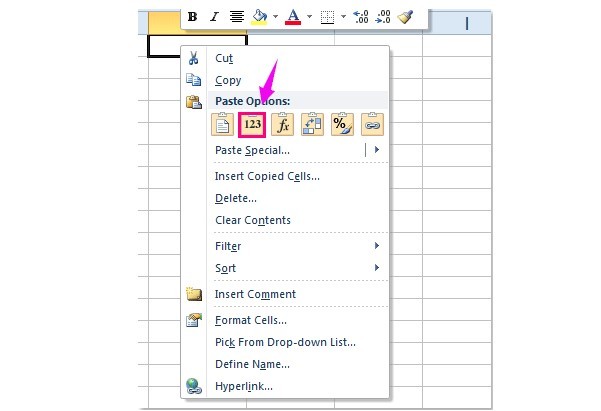Select Cut from the context menu
This screenshot has width=601, height=411.
click(x=224, y=58)
